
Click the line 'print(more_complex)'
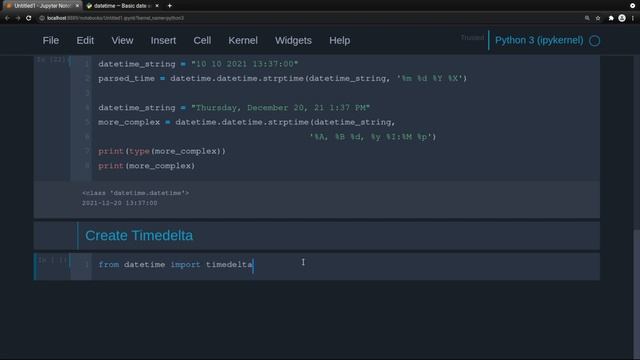(x=147, y=166)
